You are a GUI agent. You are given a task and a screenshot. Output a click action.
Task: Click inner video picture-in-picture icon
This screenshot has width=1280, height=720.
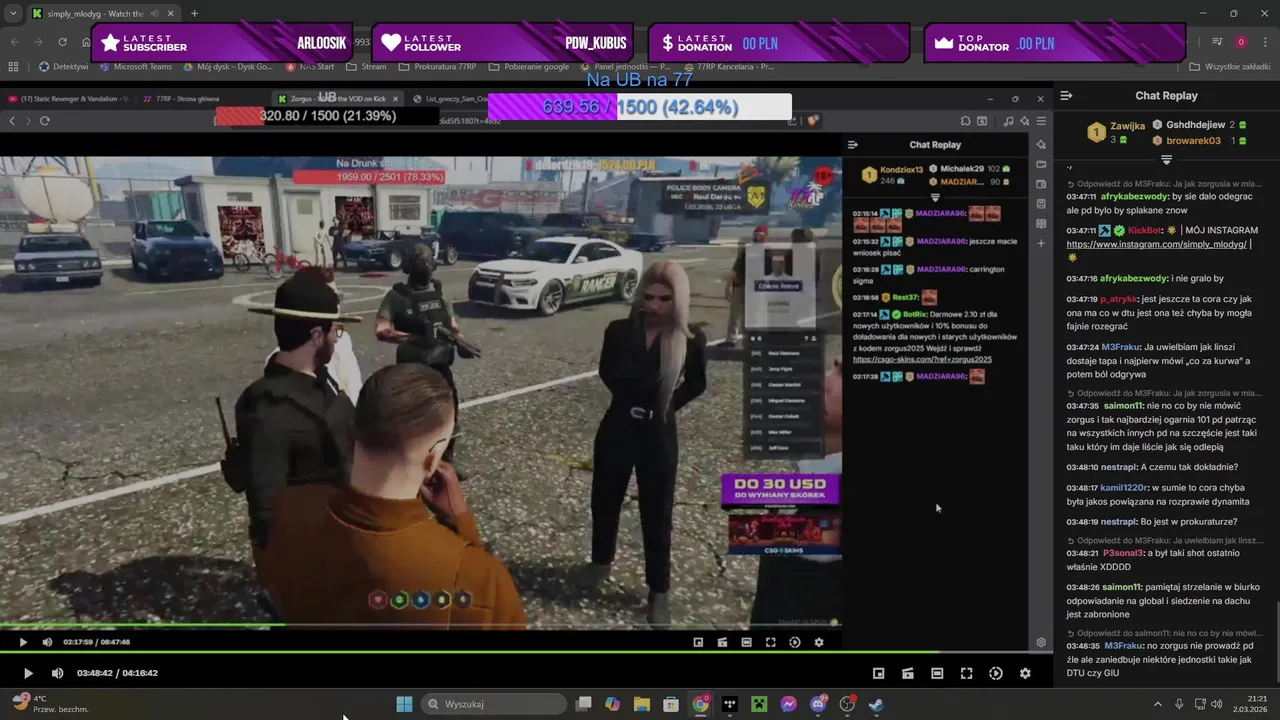pos(698,642)
